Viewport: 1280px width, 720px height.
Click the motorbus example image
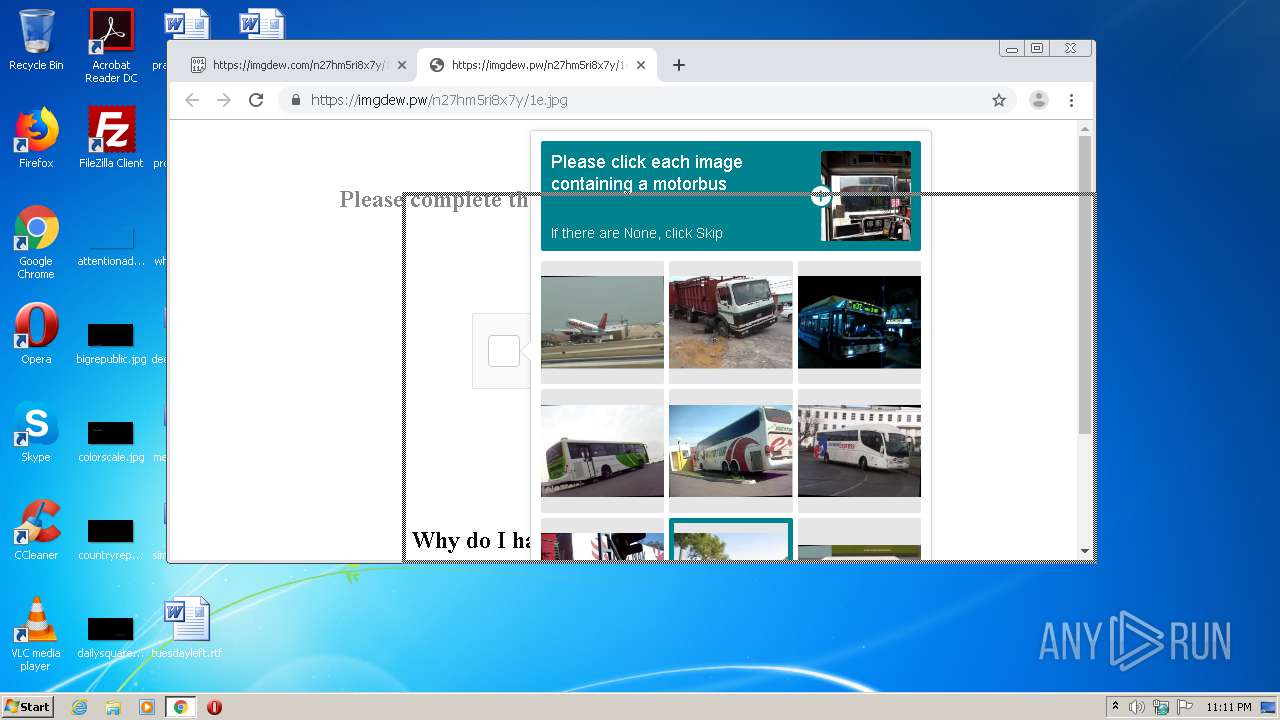866,196
